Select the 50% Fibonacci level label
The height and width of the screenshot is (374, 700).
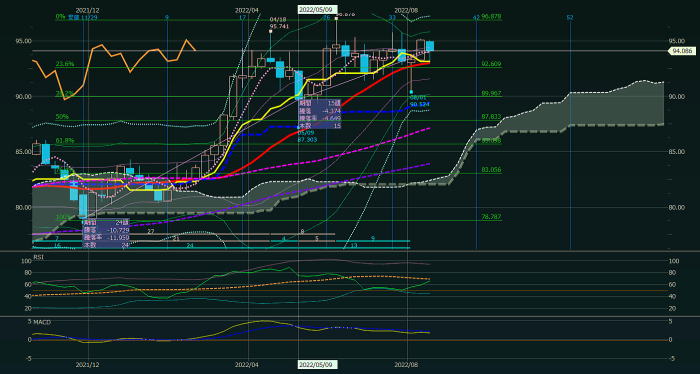pyautogui.click(x=62, y=117)
